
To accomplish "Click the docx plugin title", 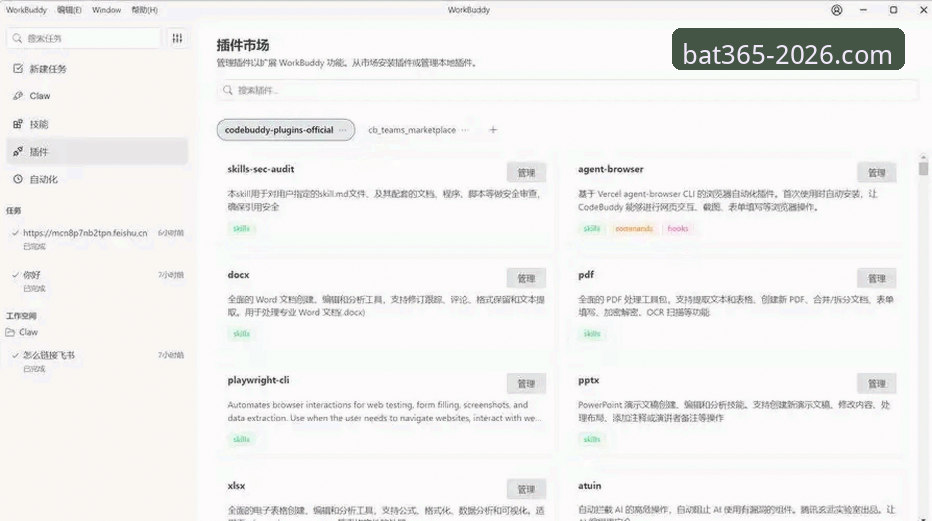I will point(238,275).
